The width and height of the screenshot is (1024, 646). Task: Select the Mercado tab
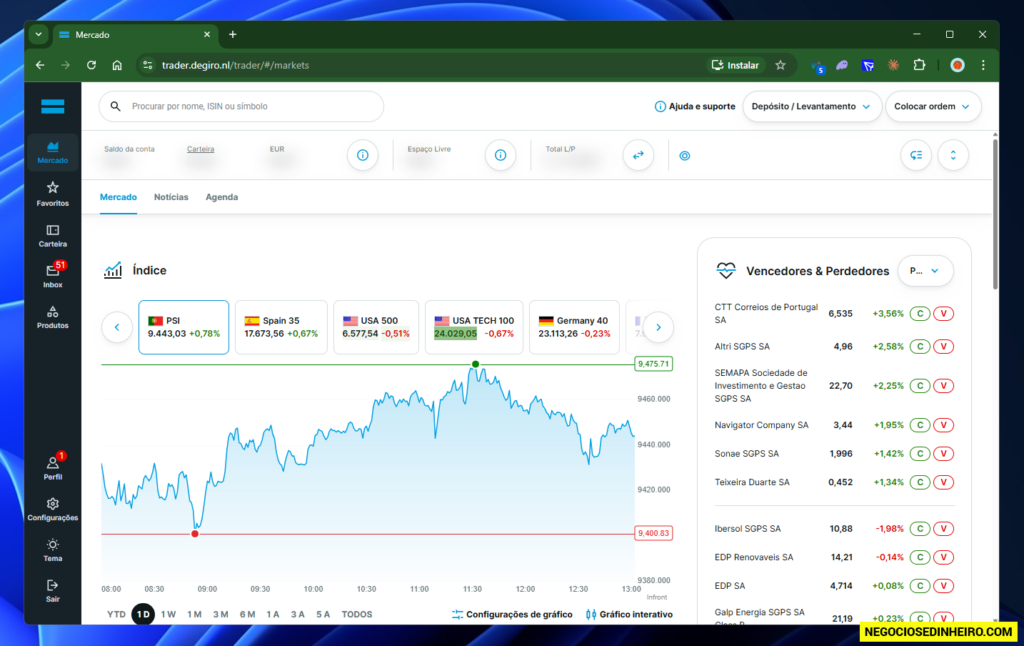[118, 197]
